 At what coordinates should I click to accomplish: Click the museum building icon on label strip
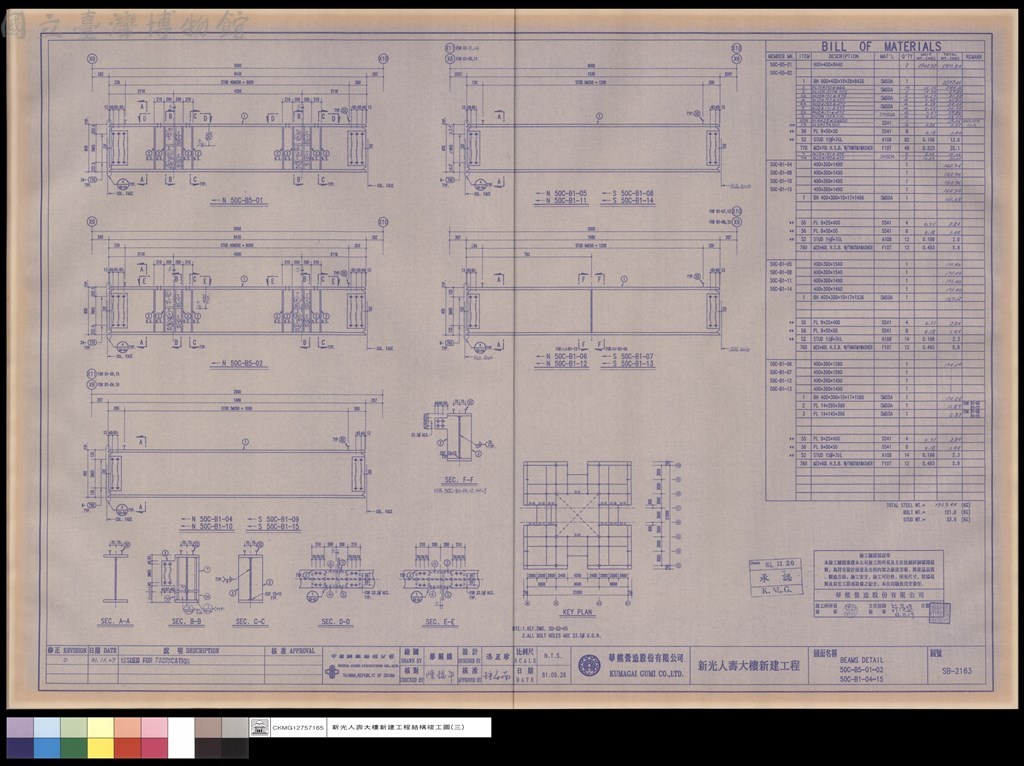259,727
